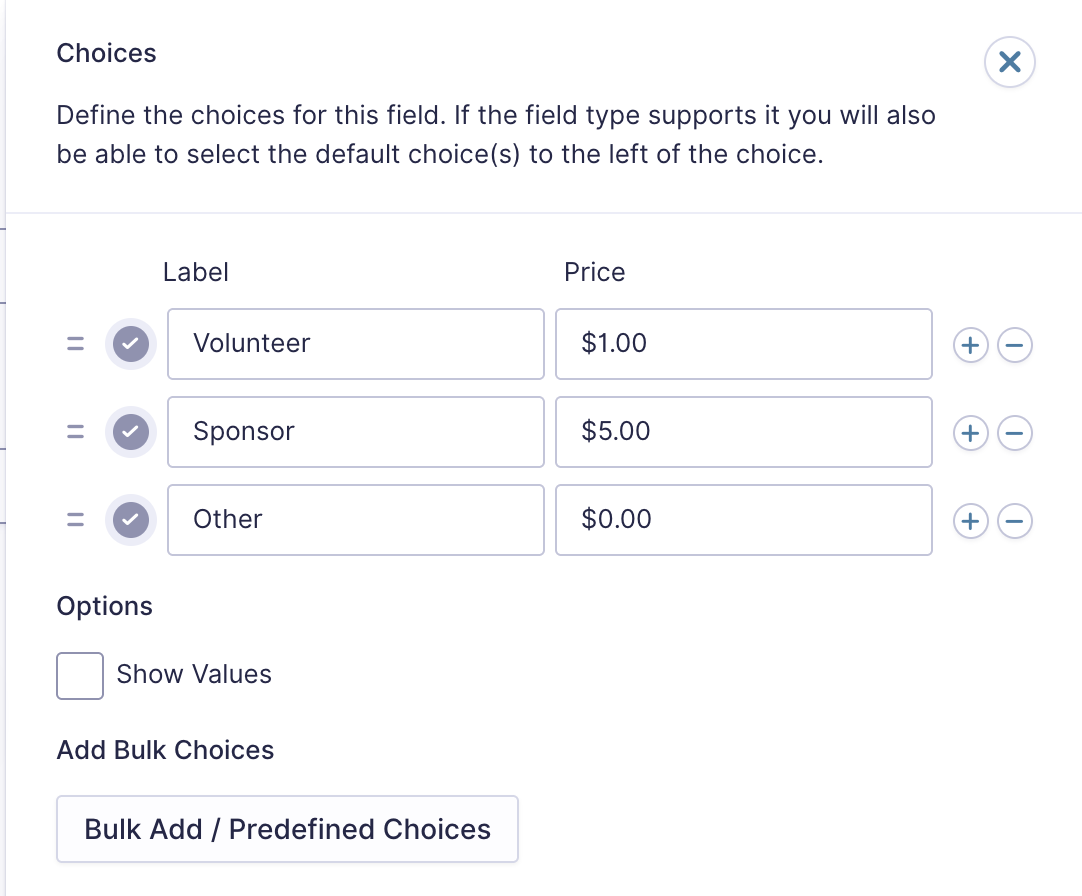Grab the drag handle for Other
This screenshot has width=1082, height=896.
(75, 520)
